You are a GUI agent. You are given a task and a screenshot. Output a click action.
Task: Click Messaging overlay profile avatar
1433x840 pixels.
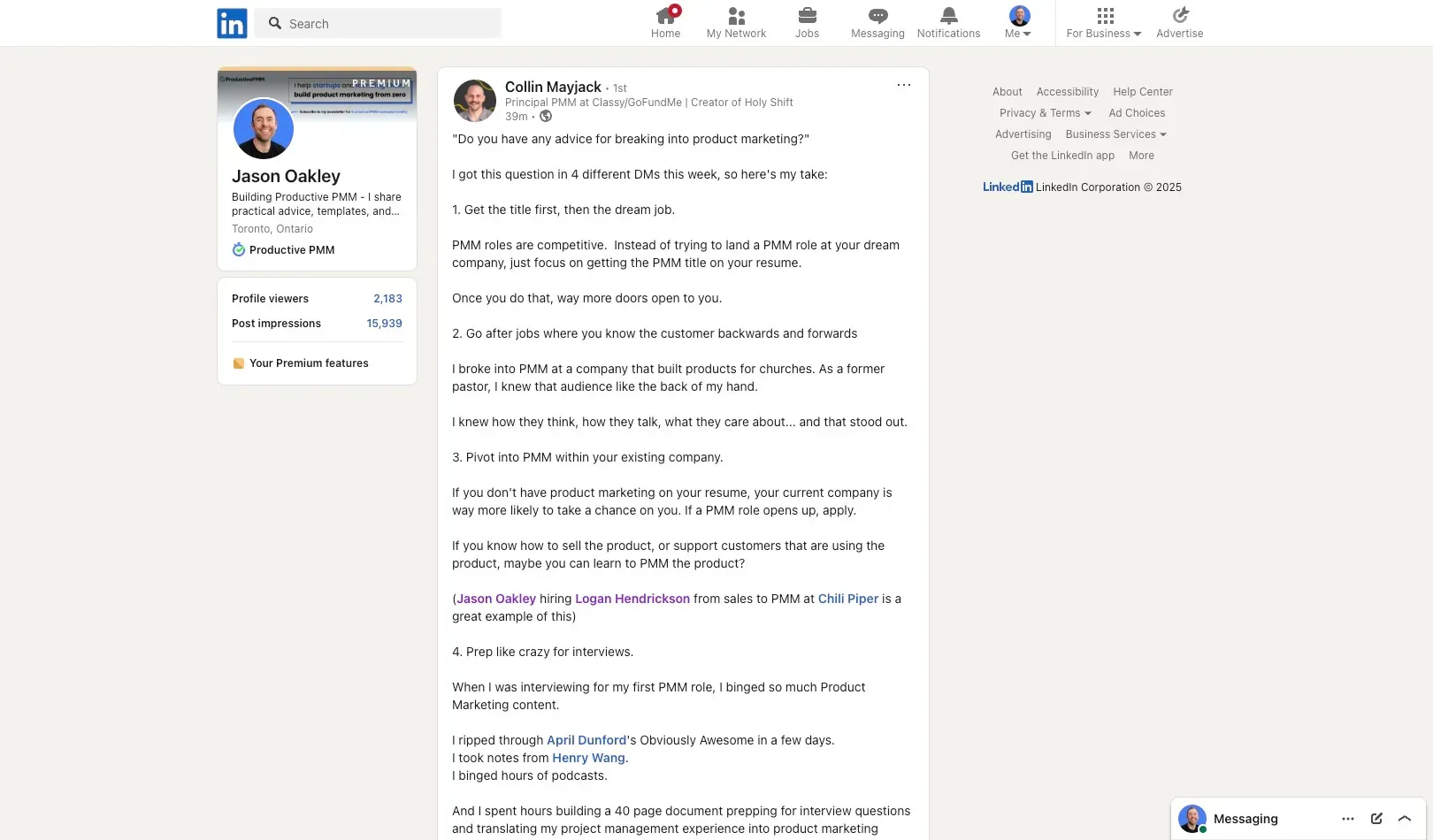click(x=1192, y=819)
